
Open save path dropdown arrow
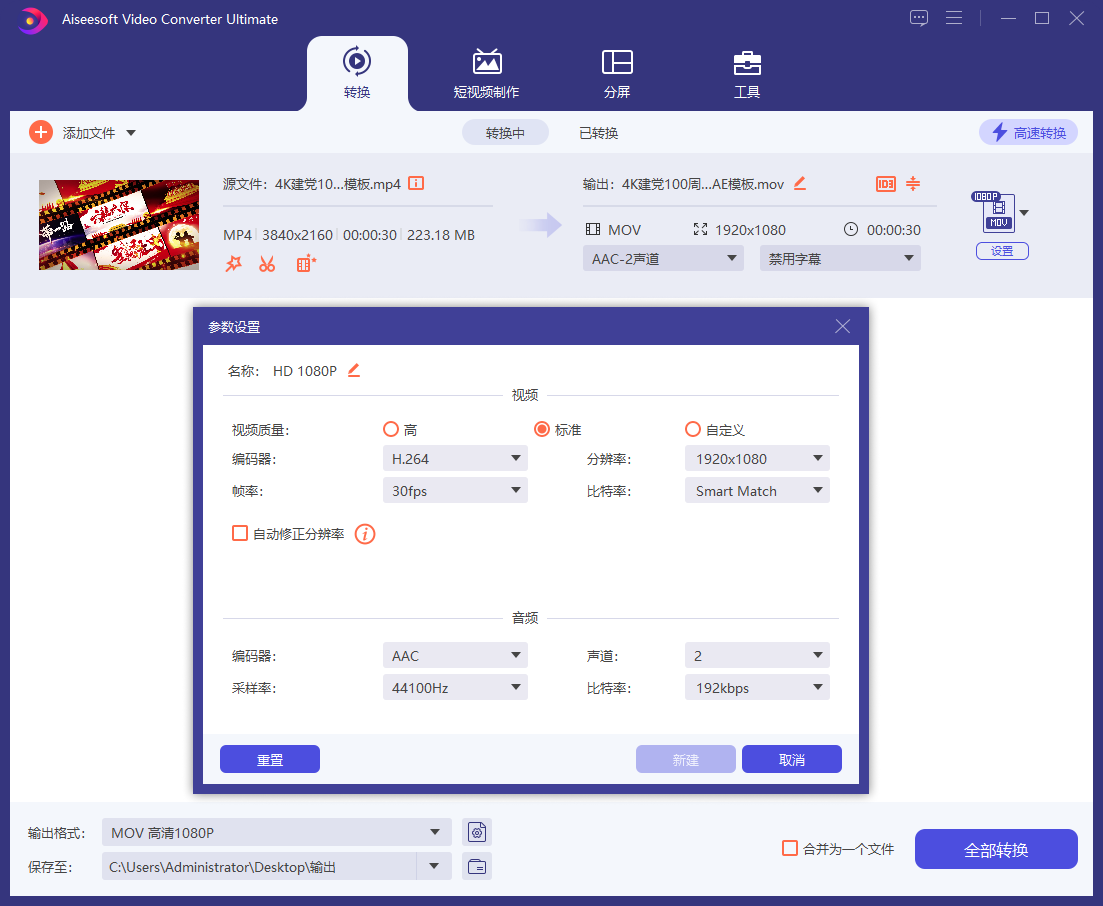coord(434,867)
